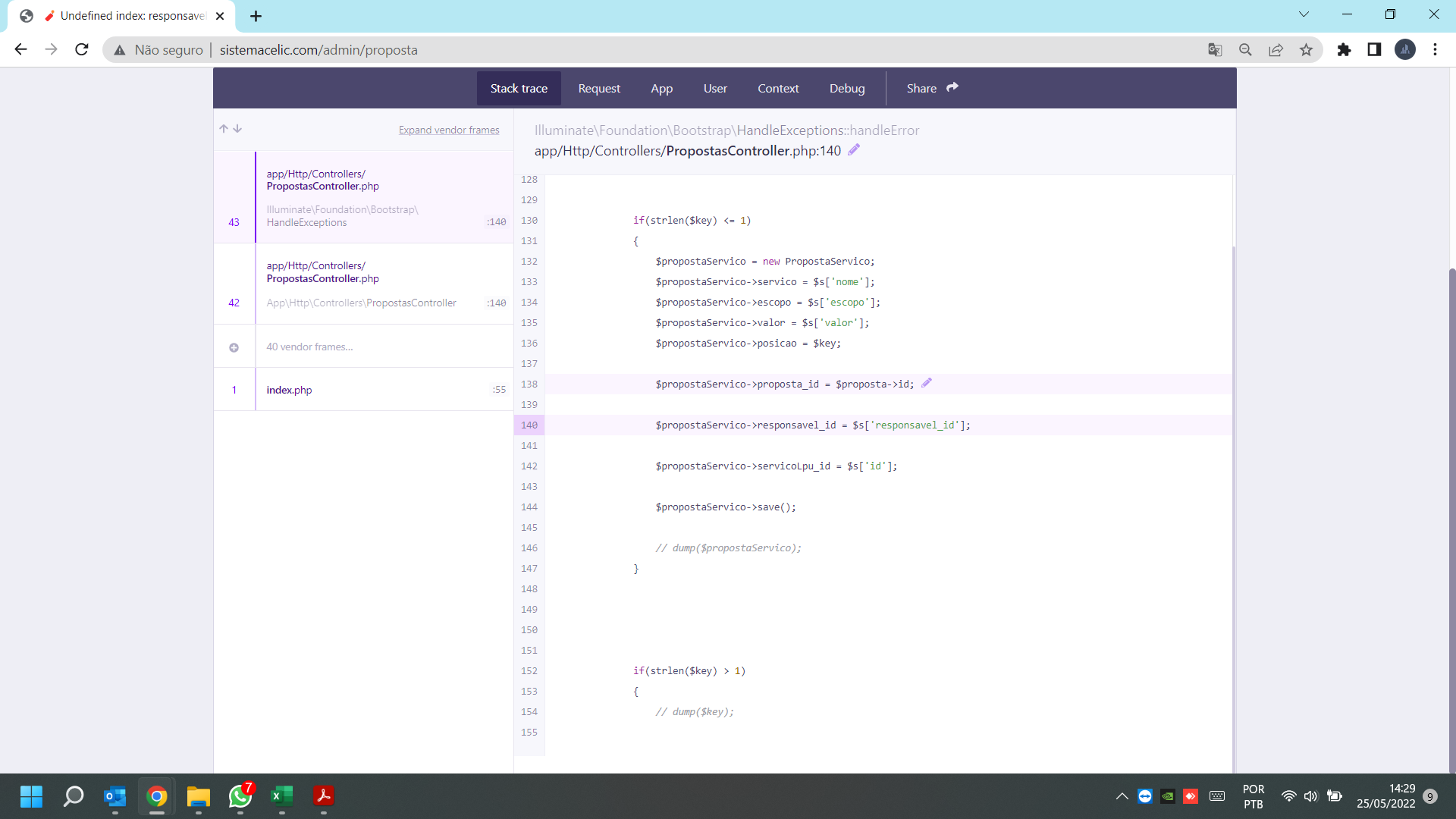Image resolution: width=1456 pixels, height=819 pixels.
Task: Click the Não seguro security warning
Action: 159,50
